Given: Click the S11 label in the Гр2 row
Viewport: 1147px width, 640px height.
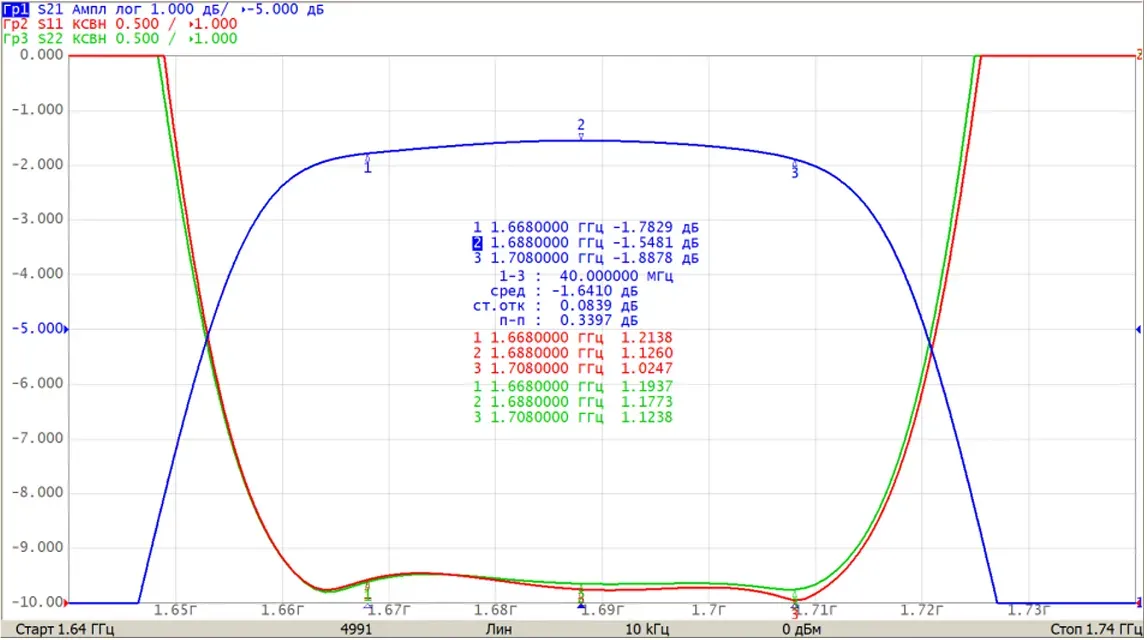Looking at the screenshot, I should pos(50,24).
